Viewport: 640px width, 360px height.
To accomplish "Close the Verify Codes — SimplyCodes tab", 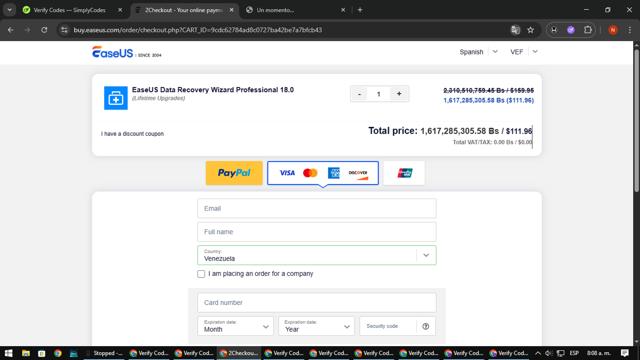I will (x=120, y=10).
